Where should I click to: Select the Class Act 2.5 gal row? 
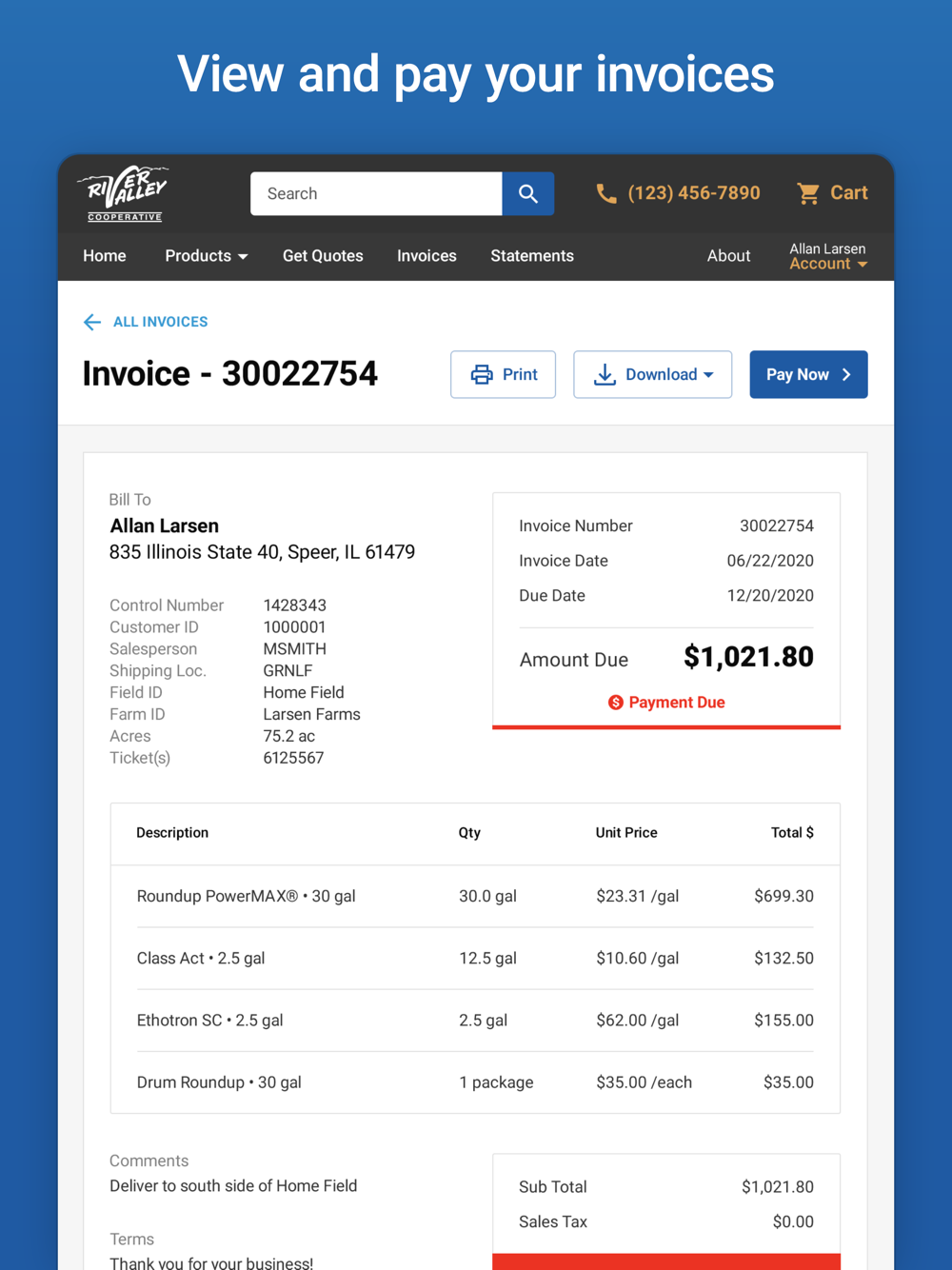tap(475, 959)
